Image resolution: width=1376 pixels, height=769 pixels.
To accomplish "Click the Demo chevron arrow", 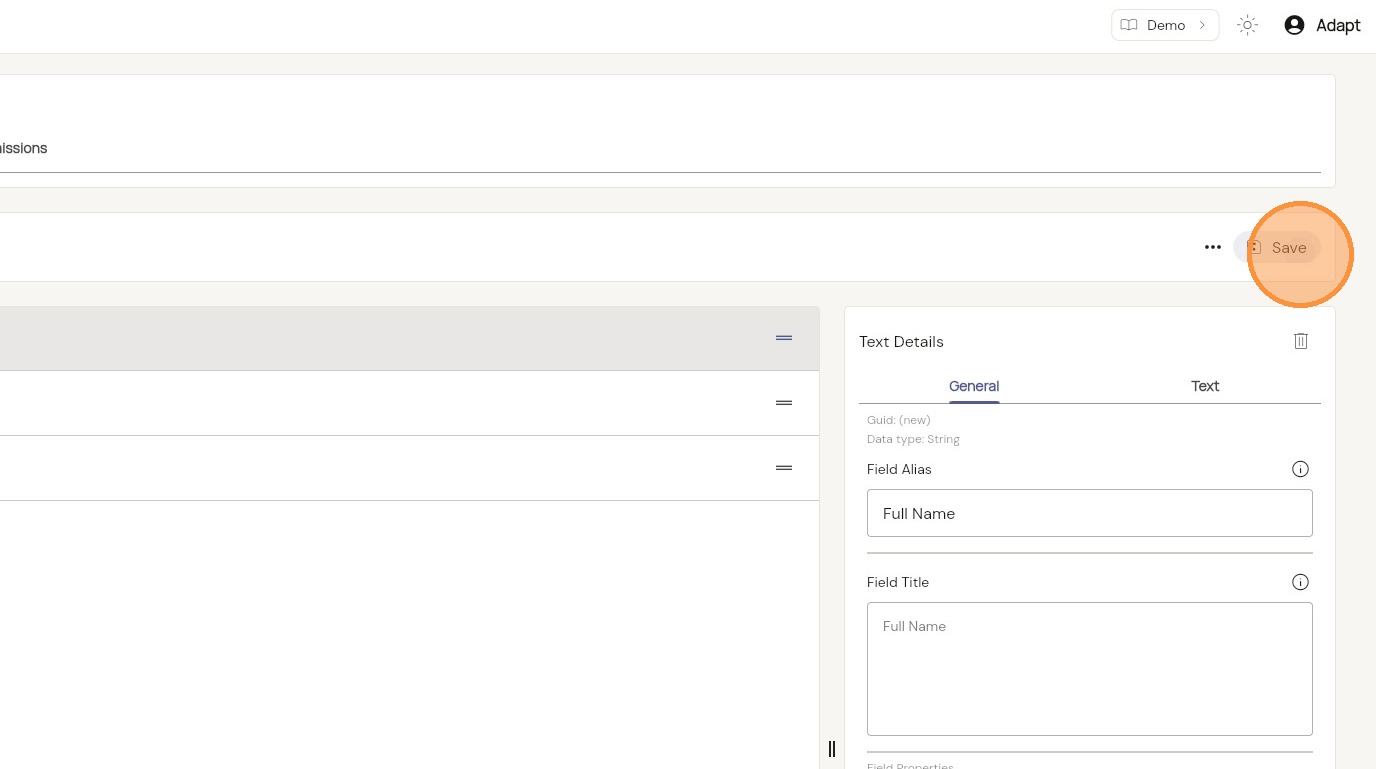I will click(x=1203, y=25).
